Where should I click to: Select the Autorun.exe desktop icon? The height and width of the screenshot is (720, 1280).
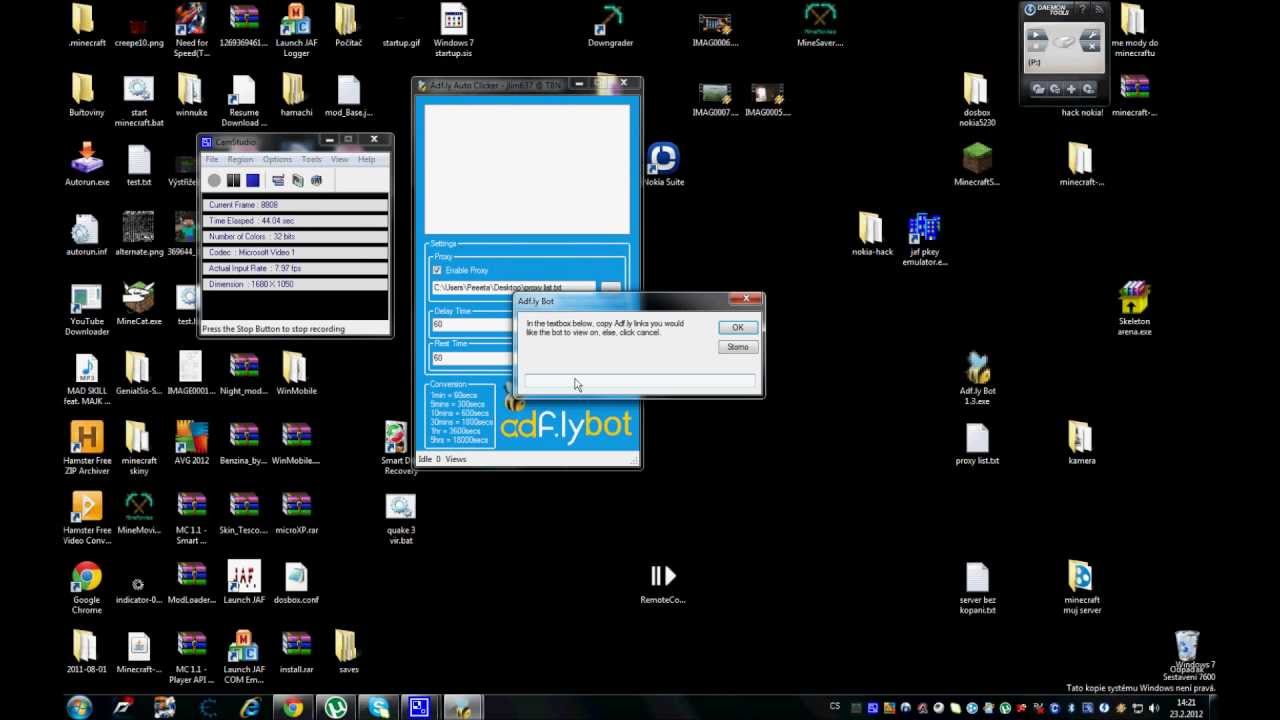[x=87, y=165]
